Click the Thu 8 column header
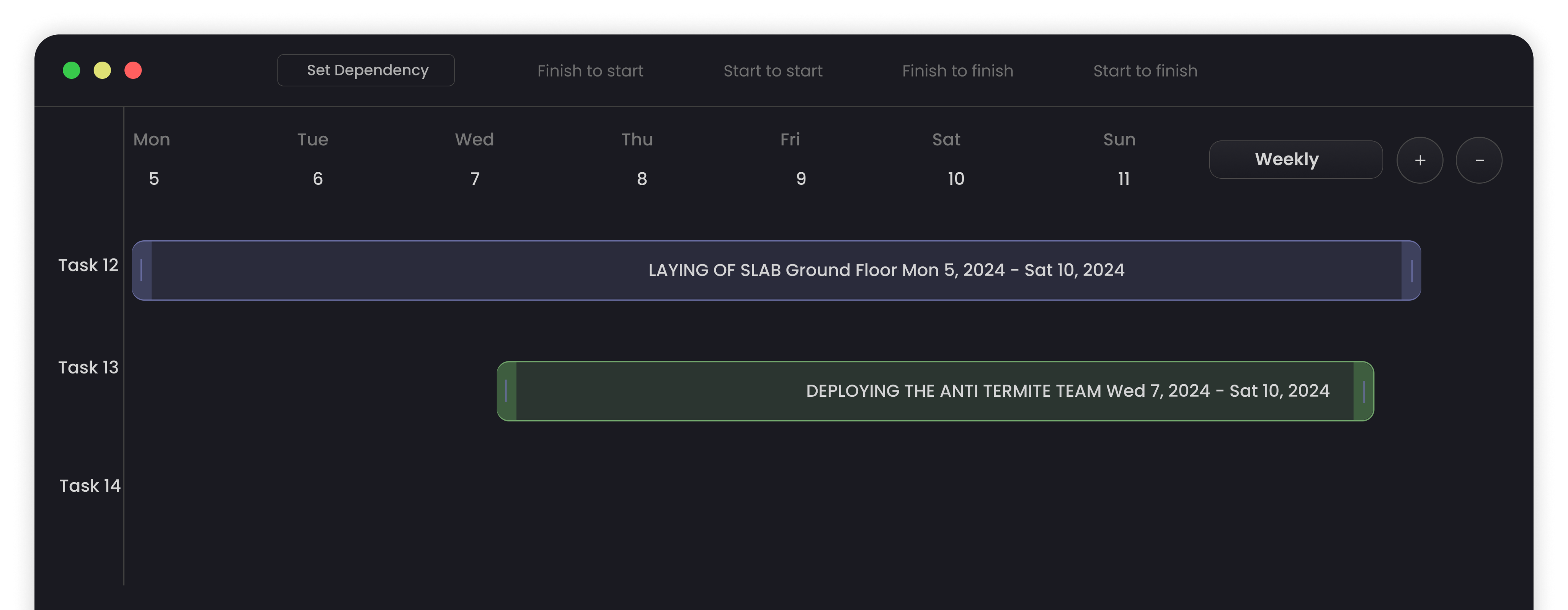Image resolution: width=1568 pixels, height=610 pixels. point(637,158)
